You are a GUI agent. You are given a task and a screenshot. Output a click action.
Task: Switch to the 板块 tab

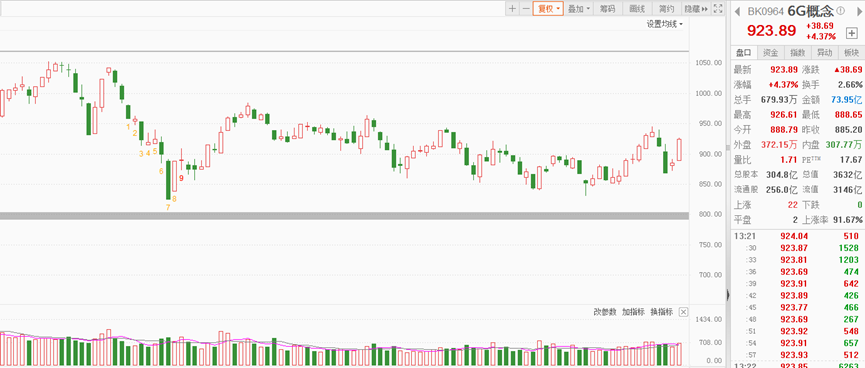coord(851,53)
